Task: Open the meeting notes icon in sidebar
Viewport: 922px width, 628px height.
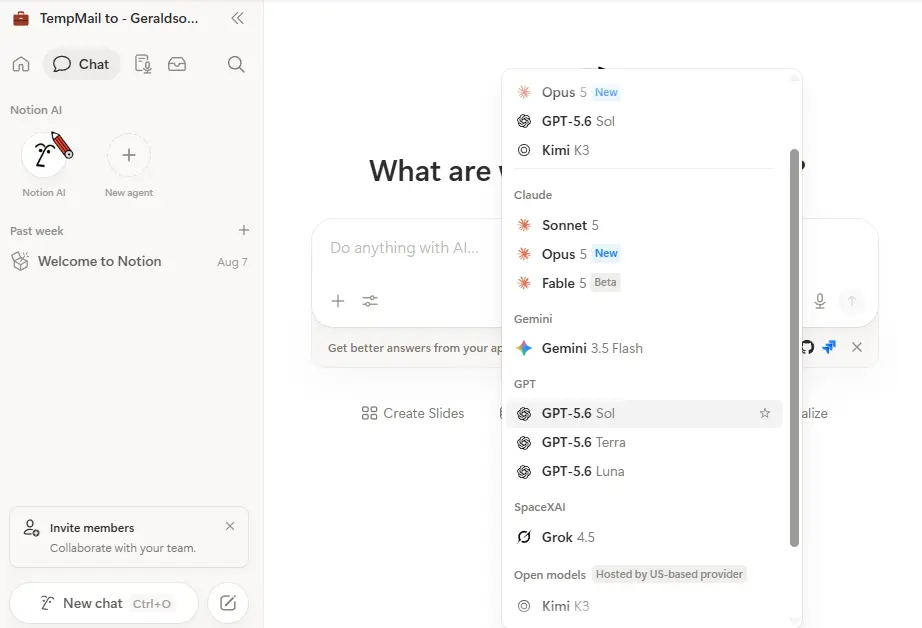Action: coord(143,64)
